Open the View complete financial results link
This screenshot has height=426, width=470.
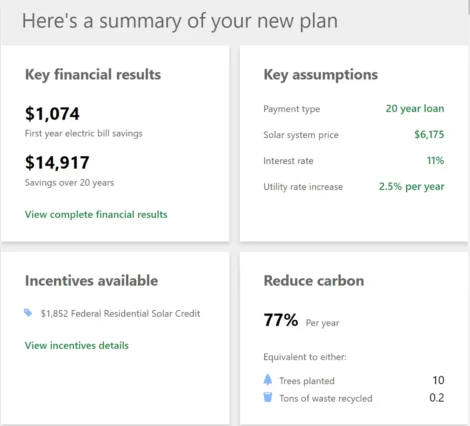pyautogui.click(x=96, y=214)
